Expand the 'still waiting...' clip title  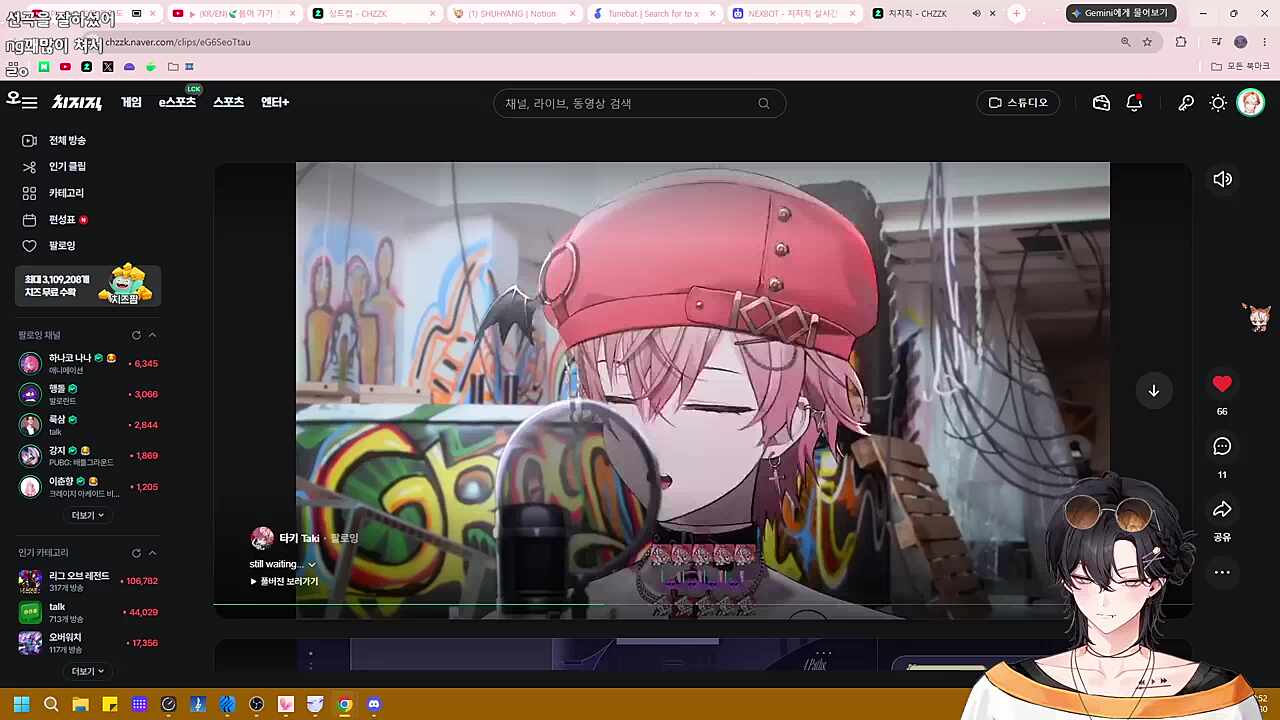click(283, 564)
